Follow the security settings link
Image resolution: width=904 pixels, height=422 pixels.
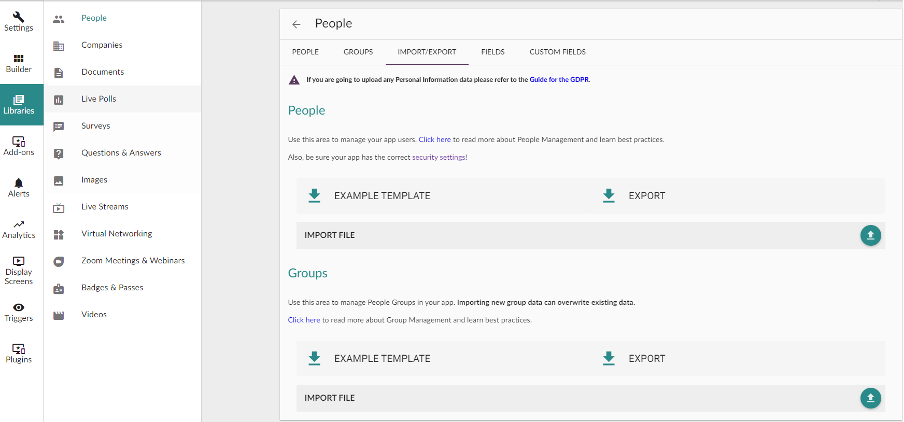tap(439, 158)
